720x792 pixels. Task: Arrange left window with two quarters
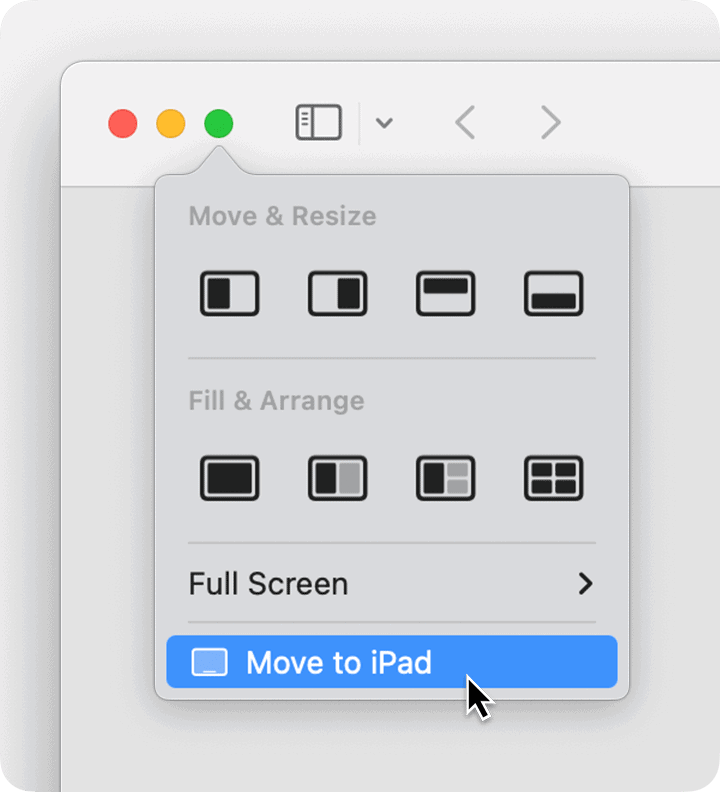[x=446, y=478]
